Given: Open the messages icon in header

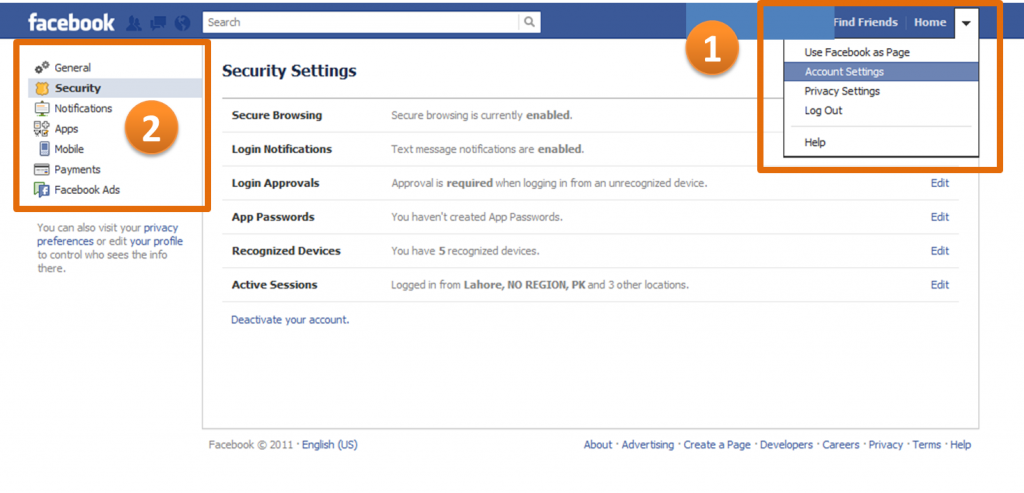Looking at the screenshot, I should [158, 23].
